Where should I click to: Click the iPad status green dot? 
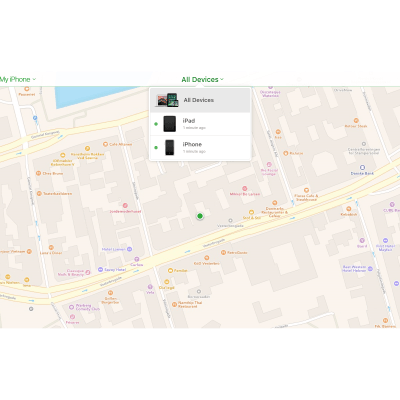click(156, 124)
